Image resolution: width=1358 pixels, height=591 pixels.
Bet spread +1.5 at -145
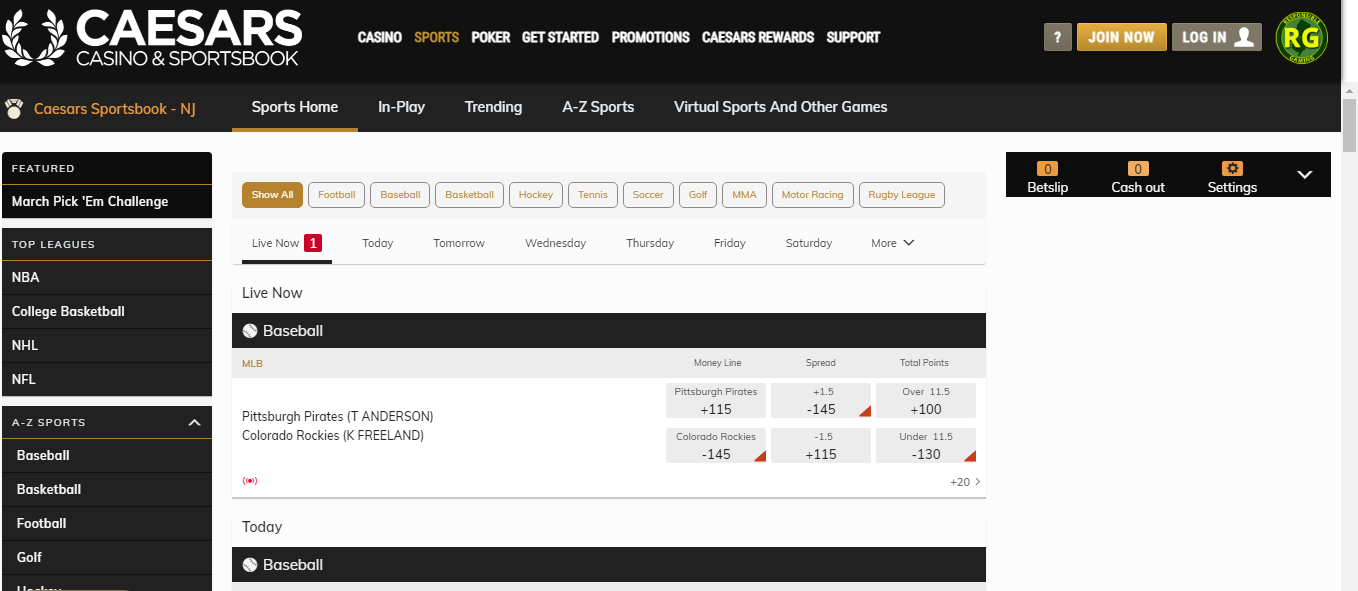pos(821,401)
